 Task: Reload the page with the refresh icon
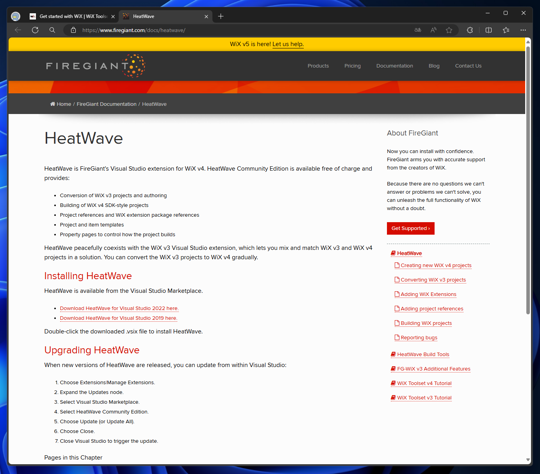click(x=35, y=30)
